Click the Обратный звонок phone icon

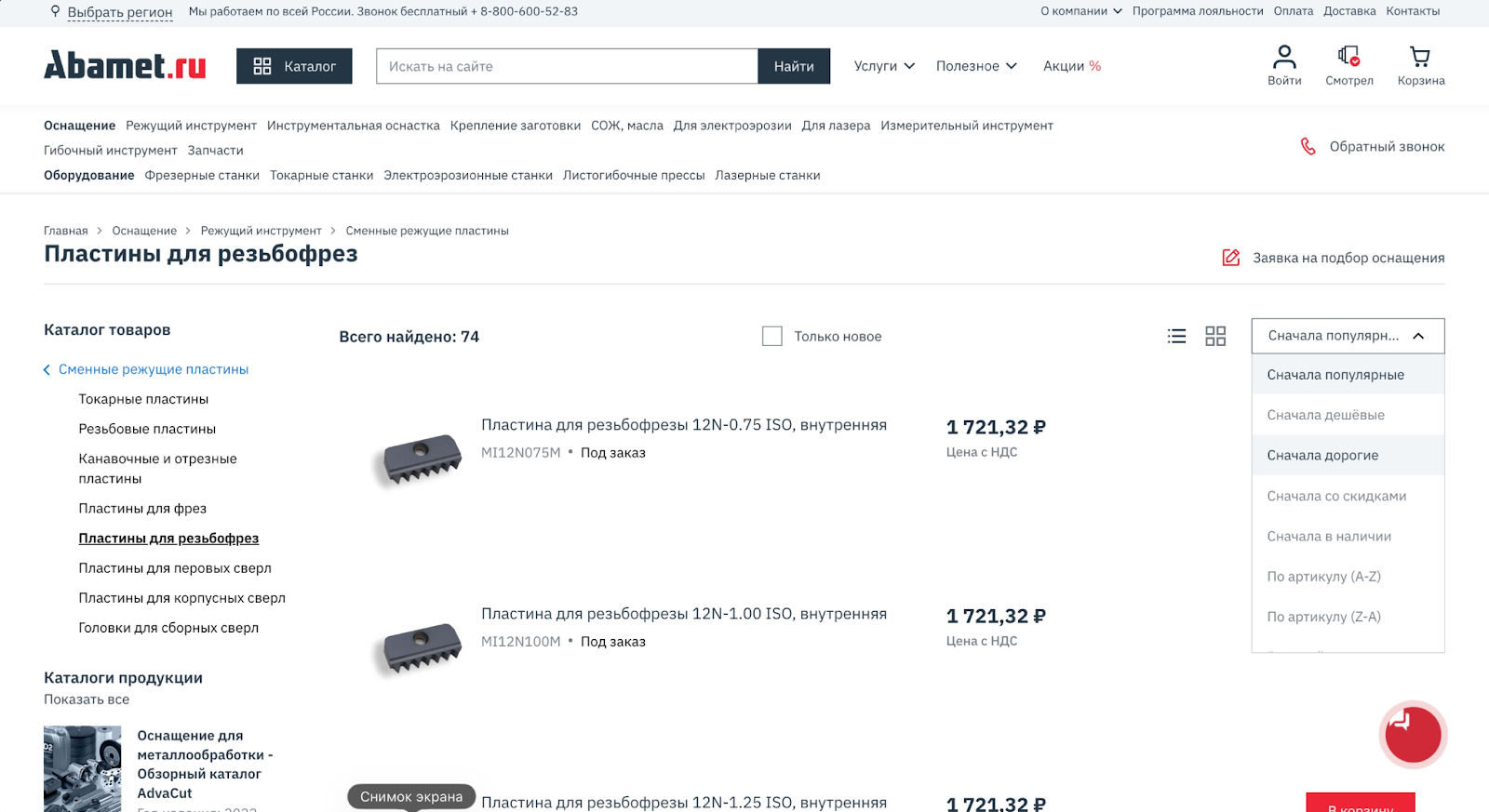pyautogui.click(x=1308, y=147)
